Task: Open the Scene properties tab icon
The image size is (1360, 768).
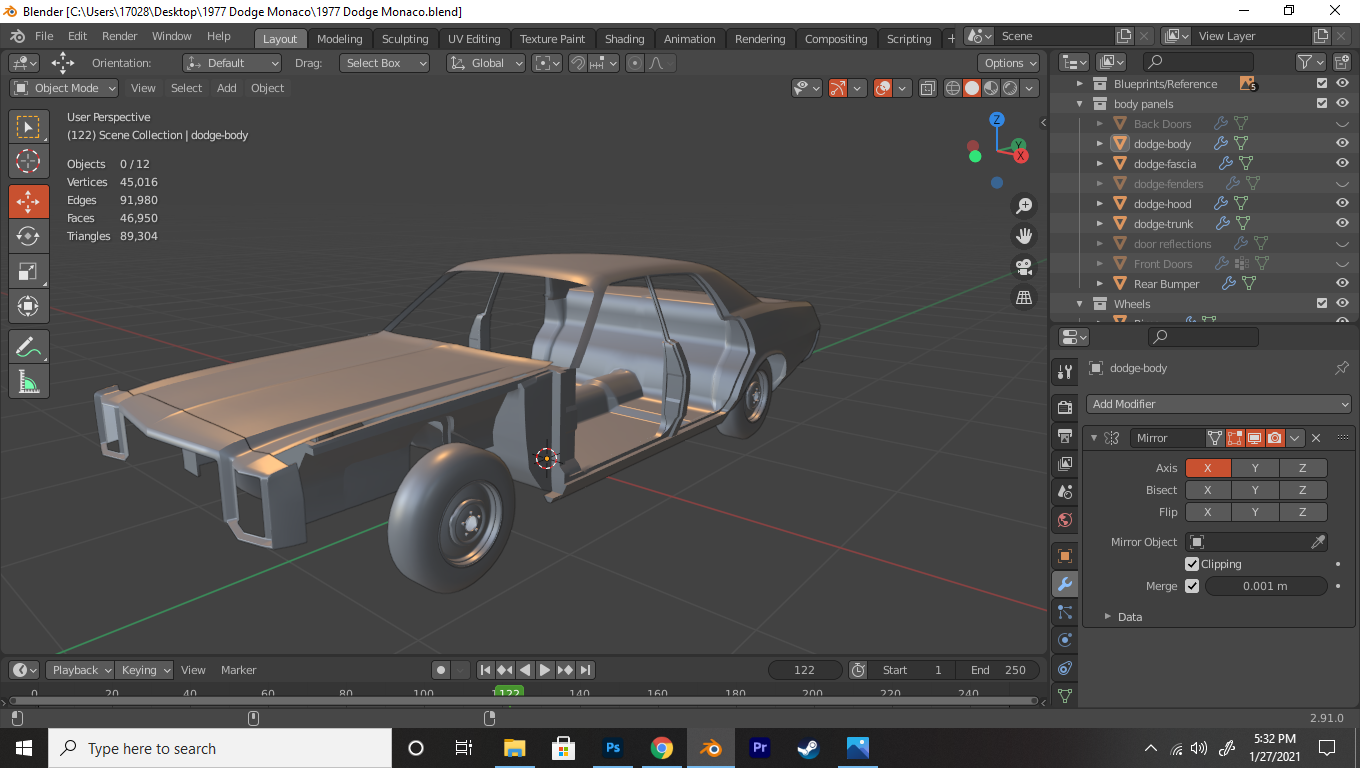Action: (1065, 492)
